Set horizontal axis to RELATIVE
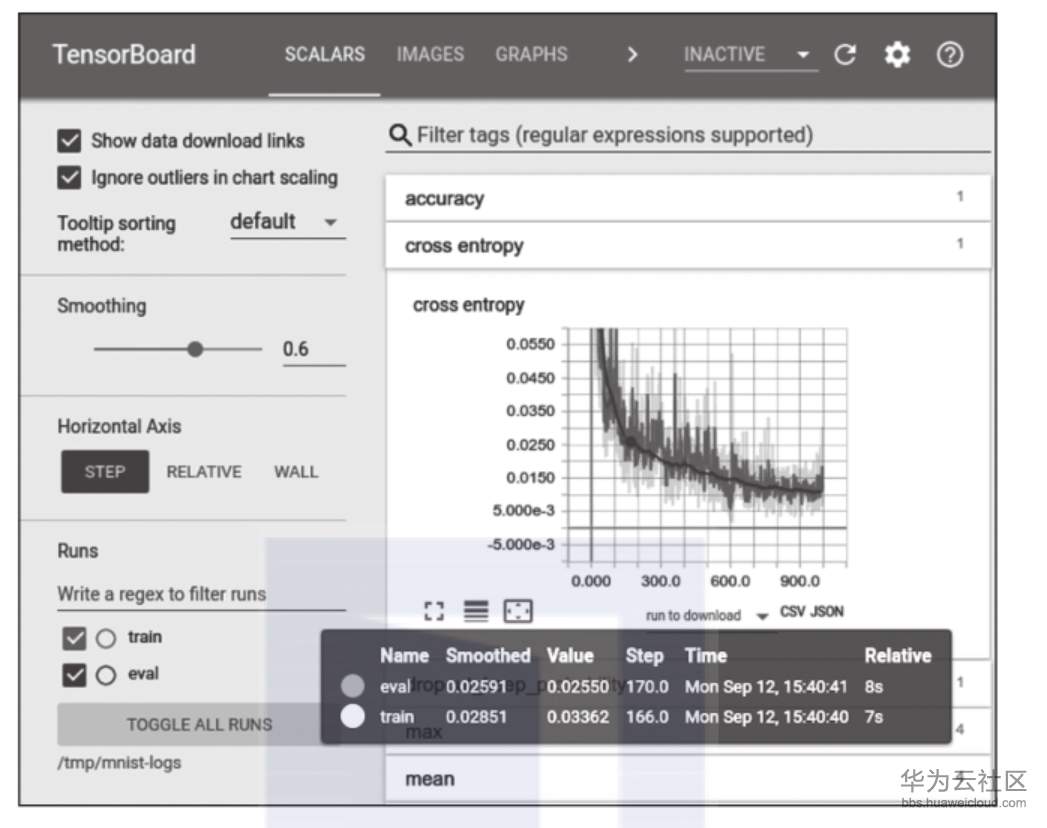1047x828 pixels. [204, 472]
